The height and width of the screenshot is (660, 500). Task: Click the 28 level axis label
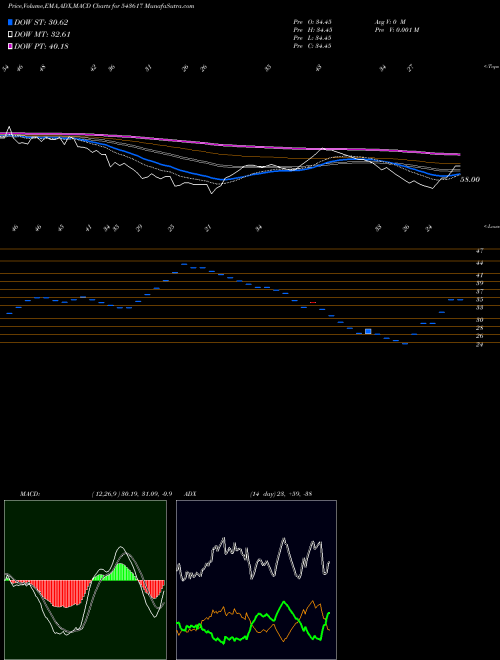[479, 328]
